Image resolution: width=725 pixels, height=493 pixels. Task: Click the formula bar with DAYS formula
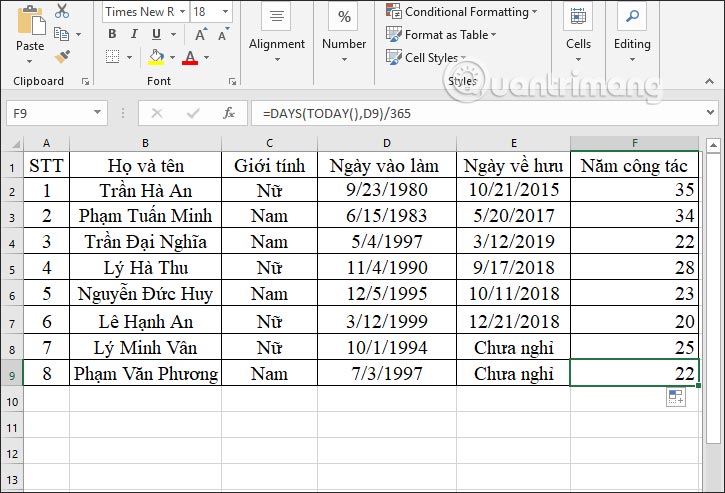[479, 113]
